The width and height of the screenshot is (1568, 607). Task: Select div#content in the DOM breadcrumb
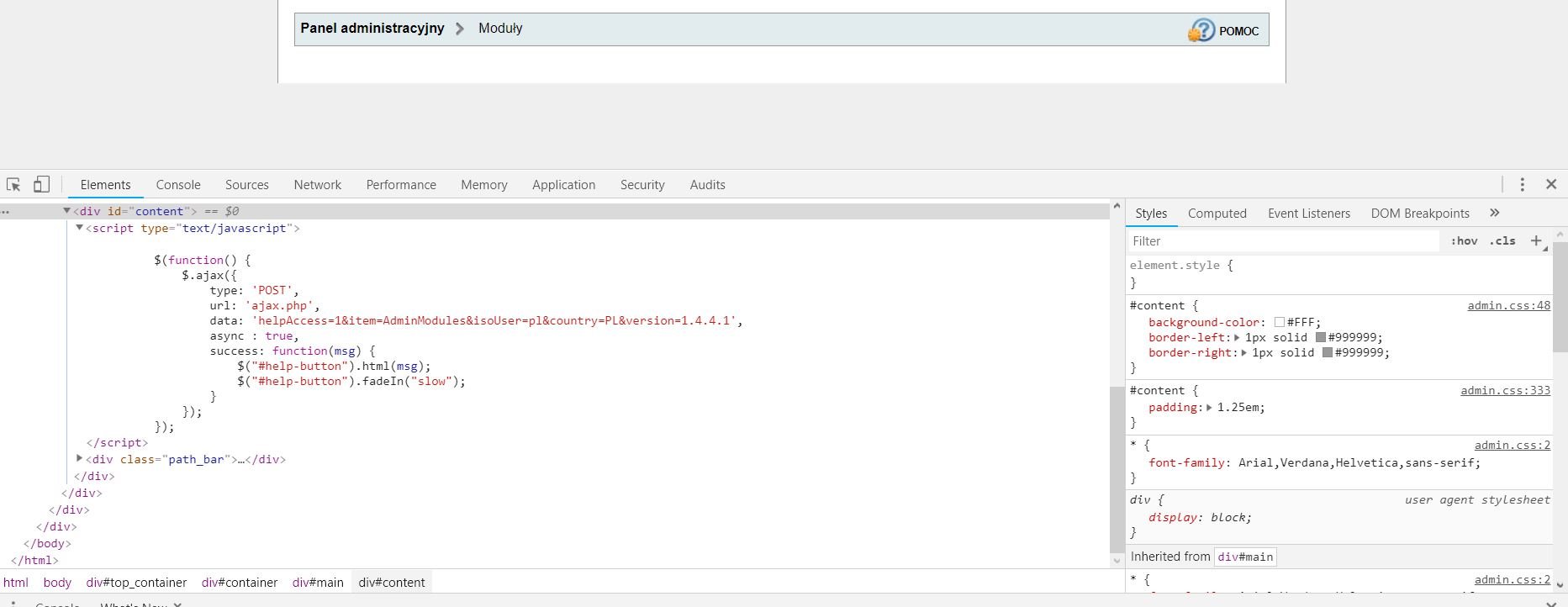tap(392, 583)
